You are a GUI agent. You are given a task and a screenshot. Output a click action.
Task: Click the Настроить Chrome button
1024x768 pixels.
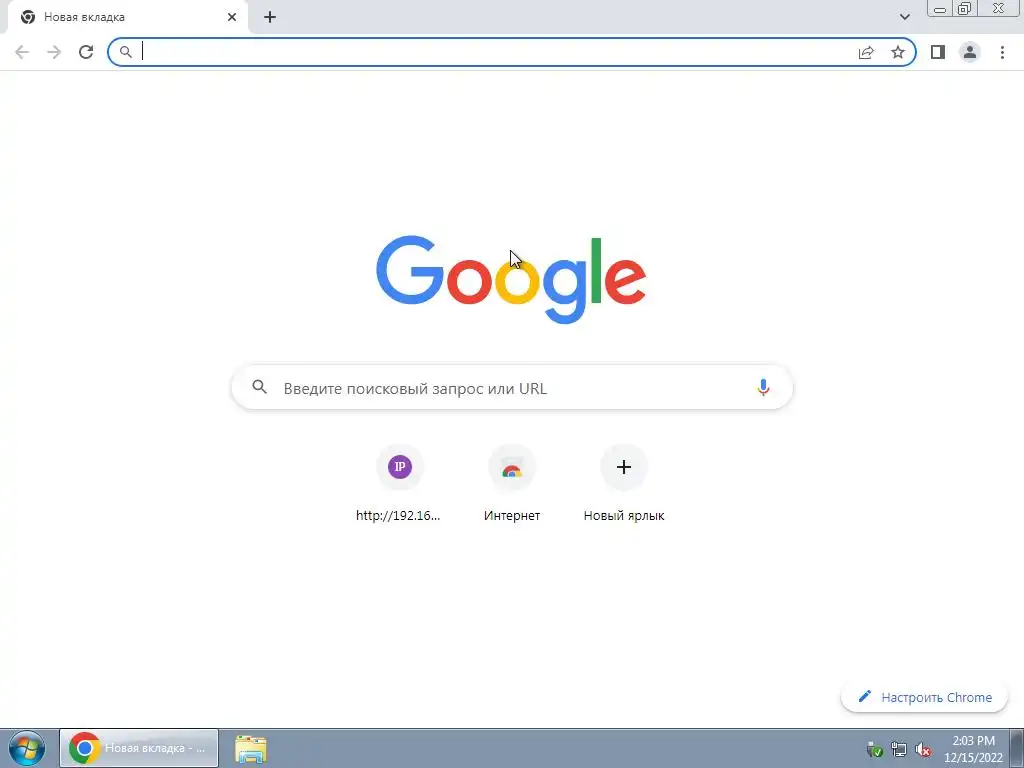click(925, 697)
